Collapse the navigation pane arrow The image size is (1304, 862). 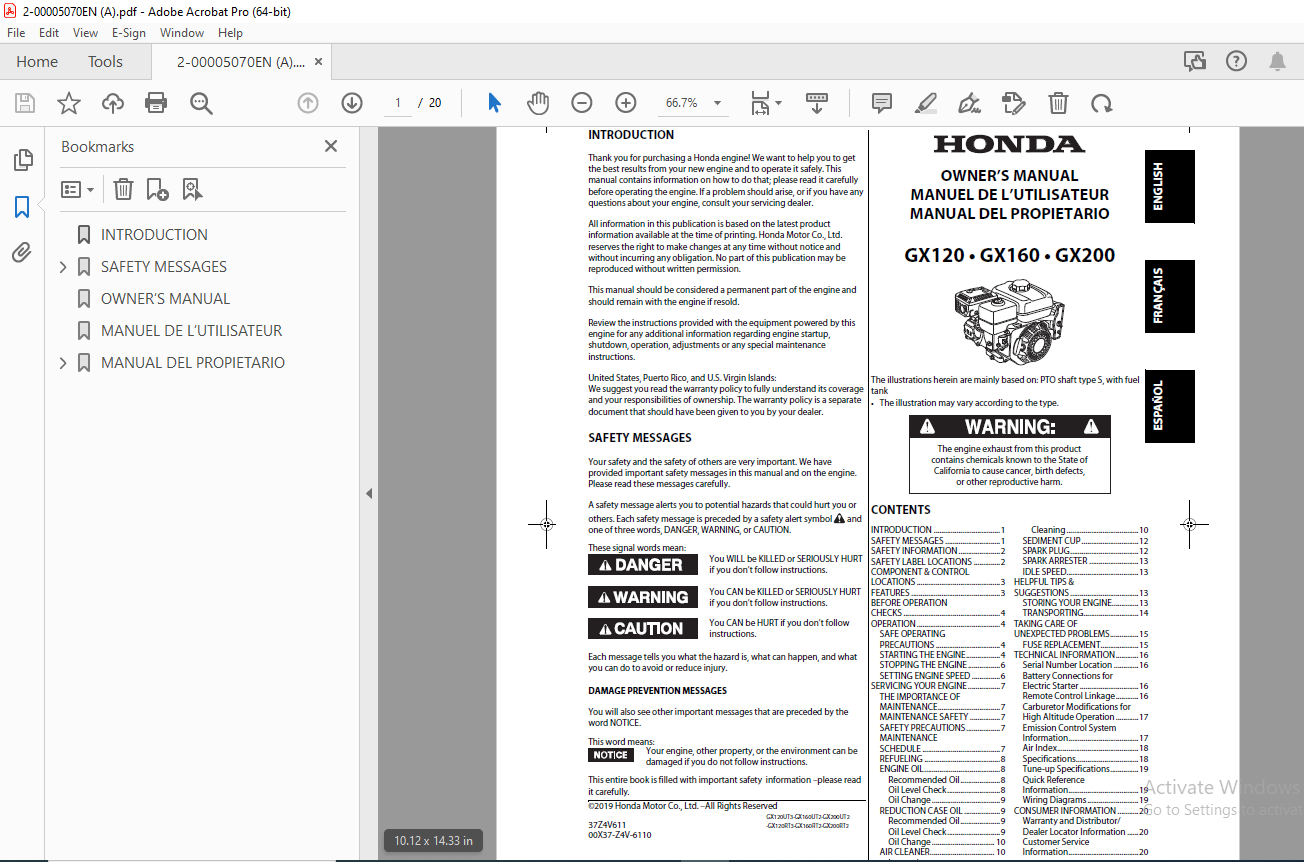coord(368,493)
